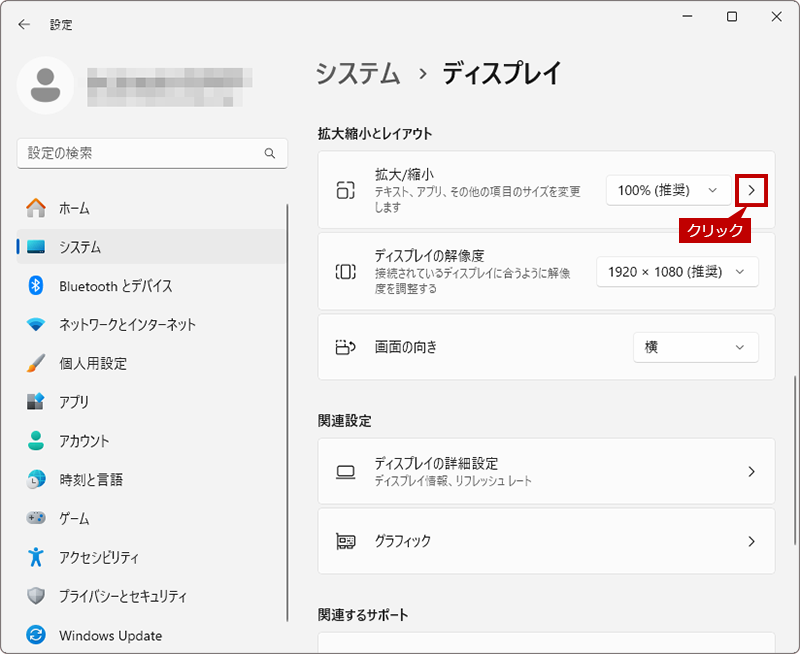Click the back arrow icon
Viewport: 800px width, 654px height.
[x=24, y=24]
